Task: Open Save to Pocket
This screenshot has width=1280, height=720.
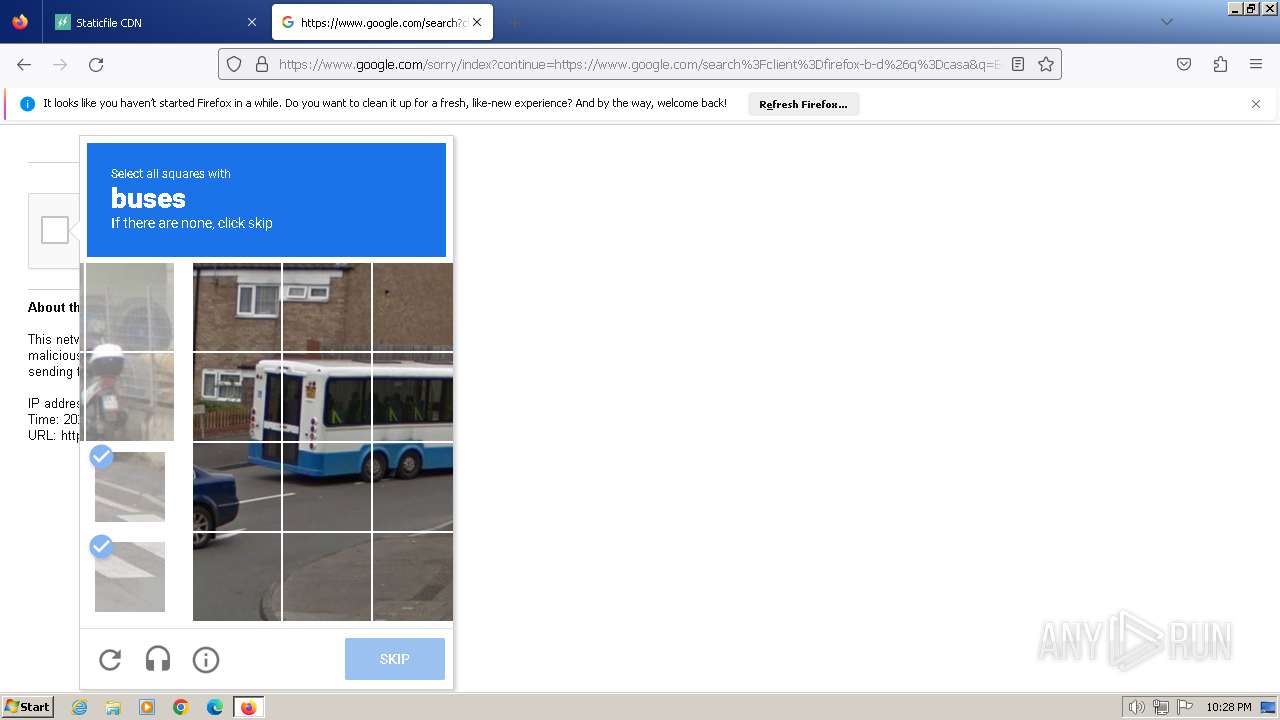Action: [x=1184, y=64]
